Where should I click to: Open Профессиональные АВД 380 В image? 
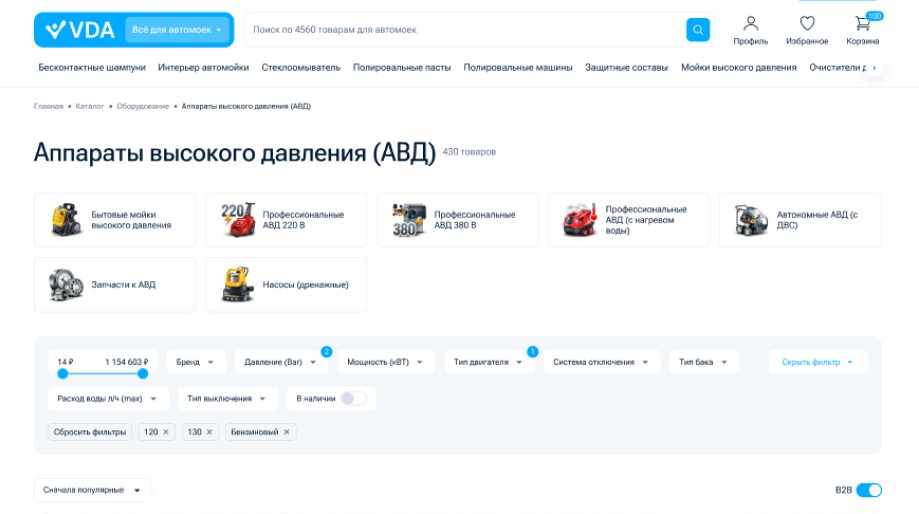(409, 220)
